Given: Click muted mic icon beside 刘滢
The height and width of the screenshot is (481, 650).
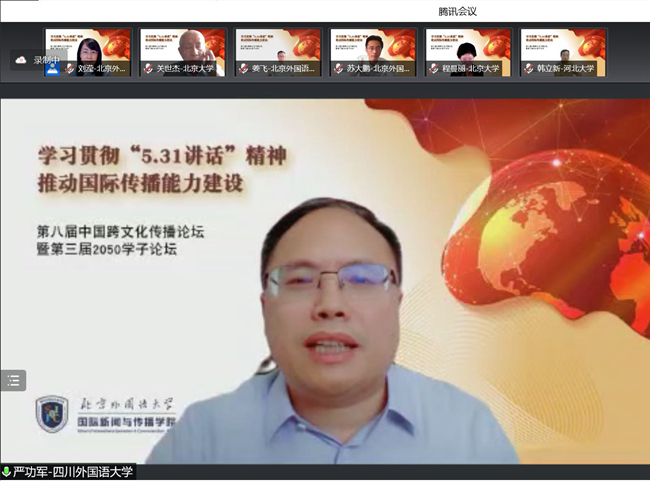Looking at the screenshot, I should [x=70, y=68].
